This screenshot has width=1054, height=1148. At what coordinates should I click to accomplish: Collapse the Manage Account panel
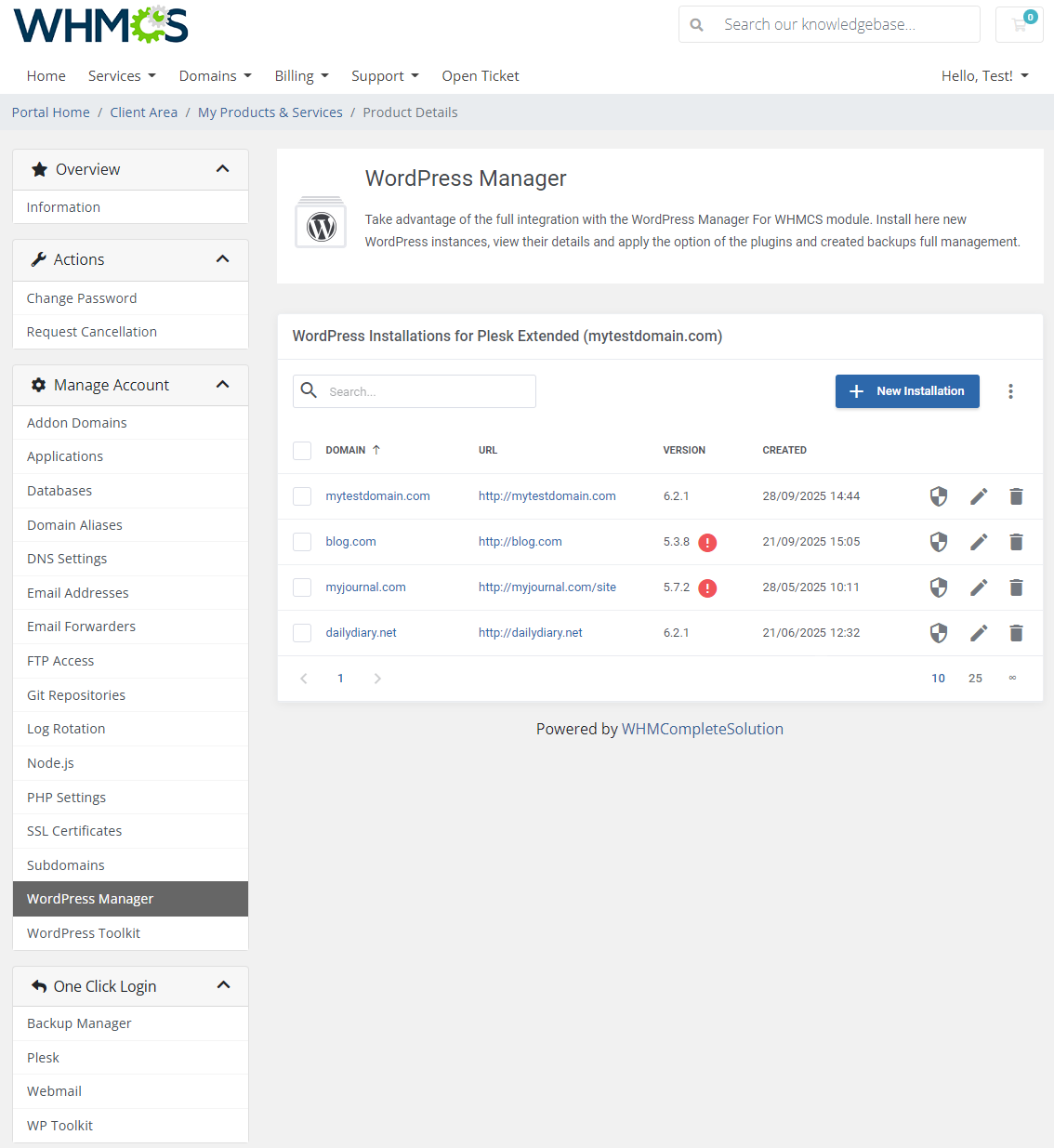coord(223,384)
